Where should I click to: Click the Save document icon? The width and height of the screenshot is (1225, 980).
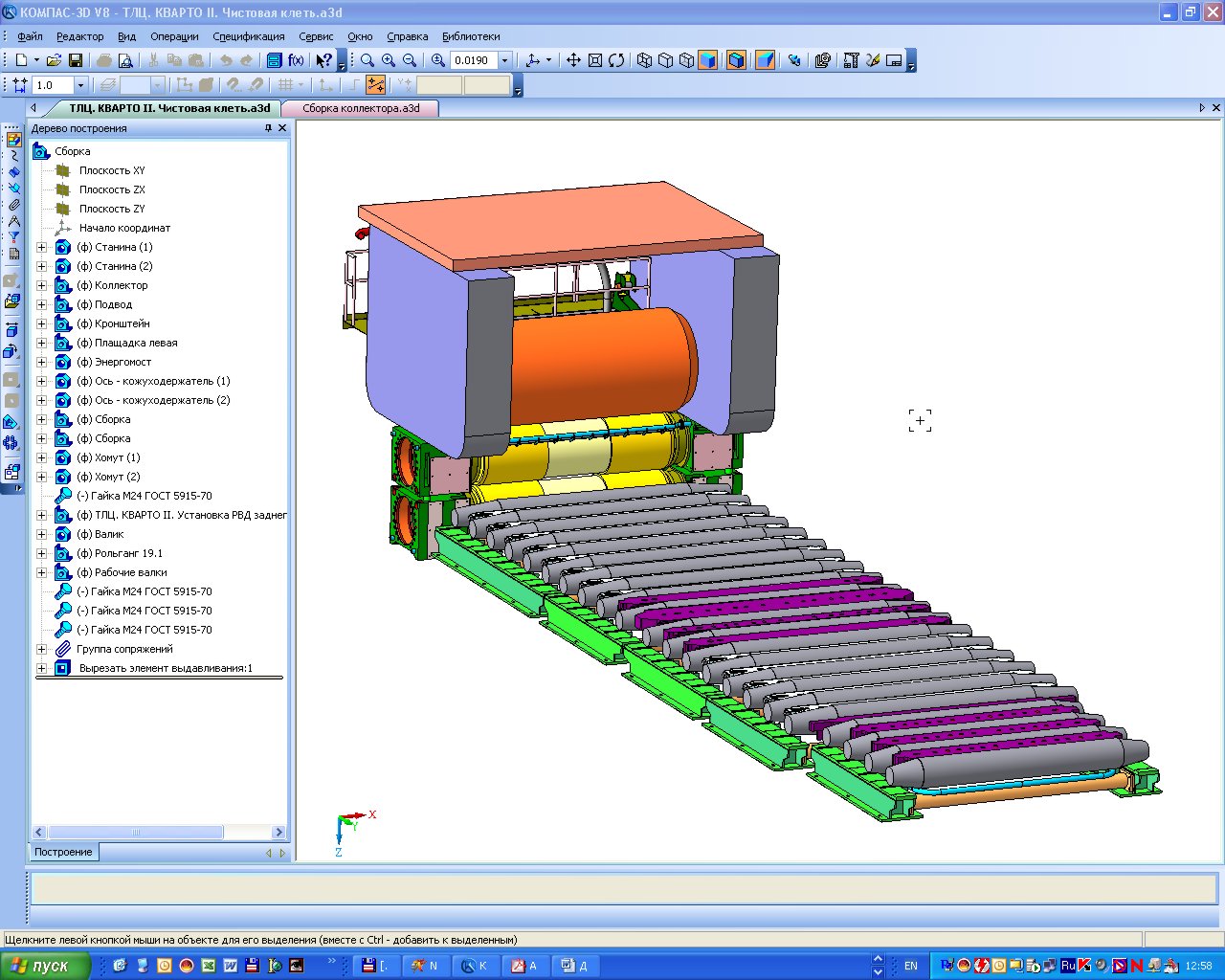point(76,60)
